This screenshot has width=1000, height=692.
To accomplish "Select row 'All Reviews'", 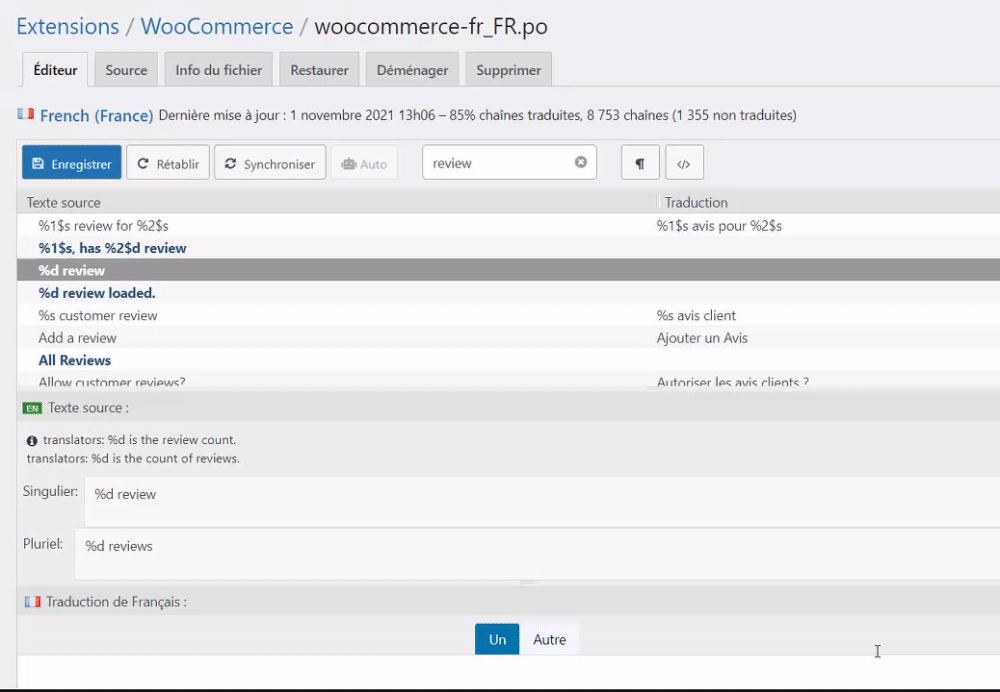I will point(508,360).
